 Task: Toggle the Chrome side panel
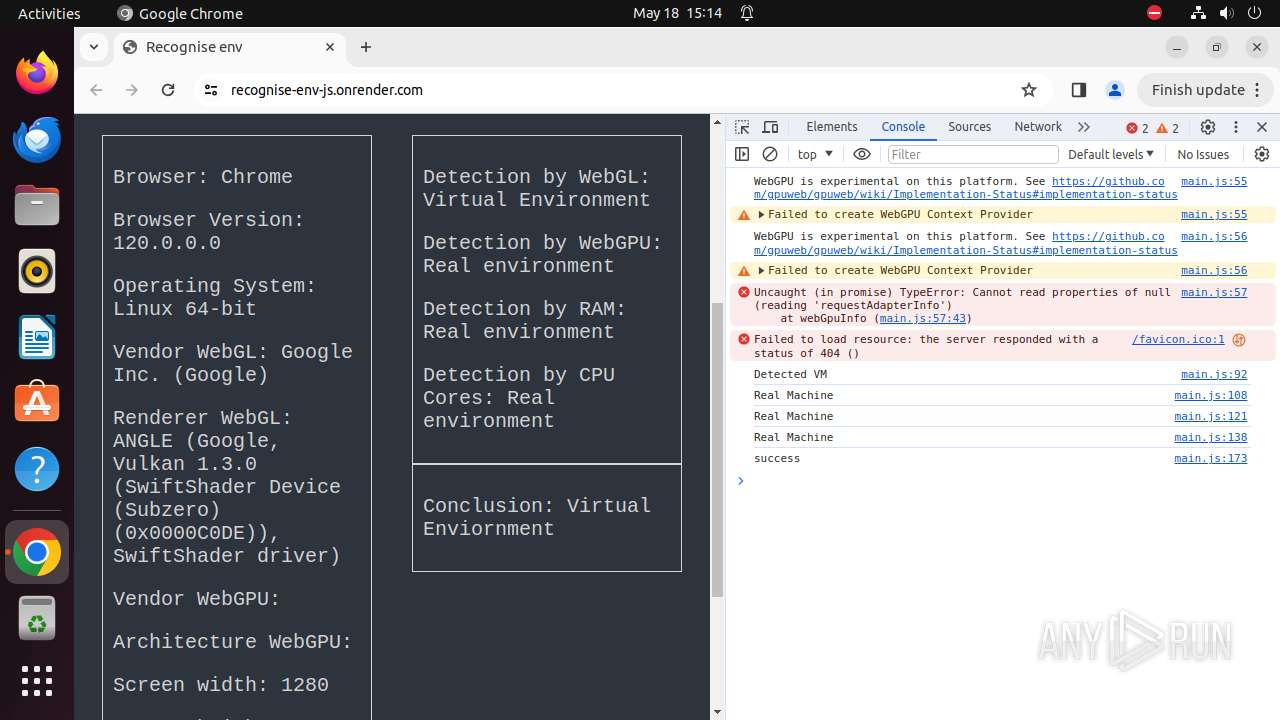click(x=1078, y=90)
